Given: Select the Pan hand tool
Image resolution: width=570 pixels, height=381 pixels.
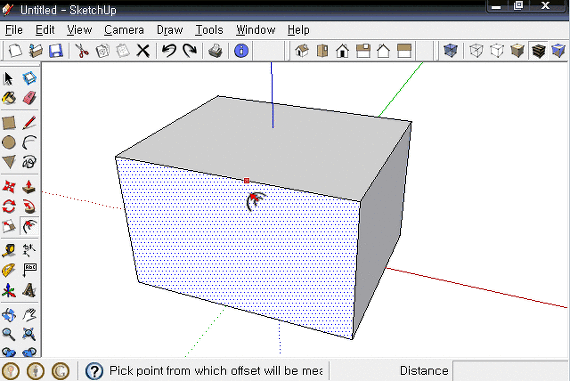Looking at the screenshot, I should coord(29,315).
